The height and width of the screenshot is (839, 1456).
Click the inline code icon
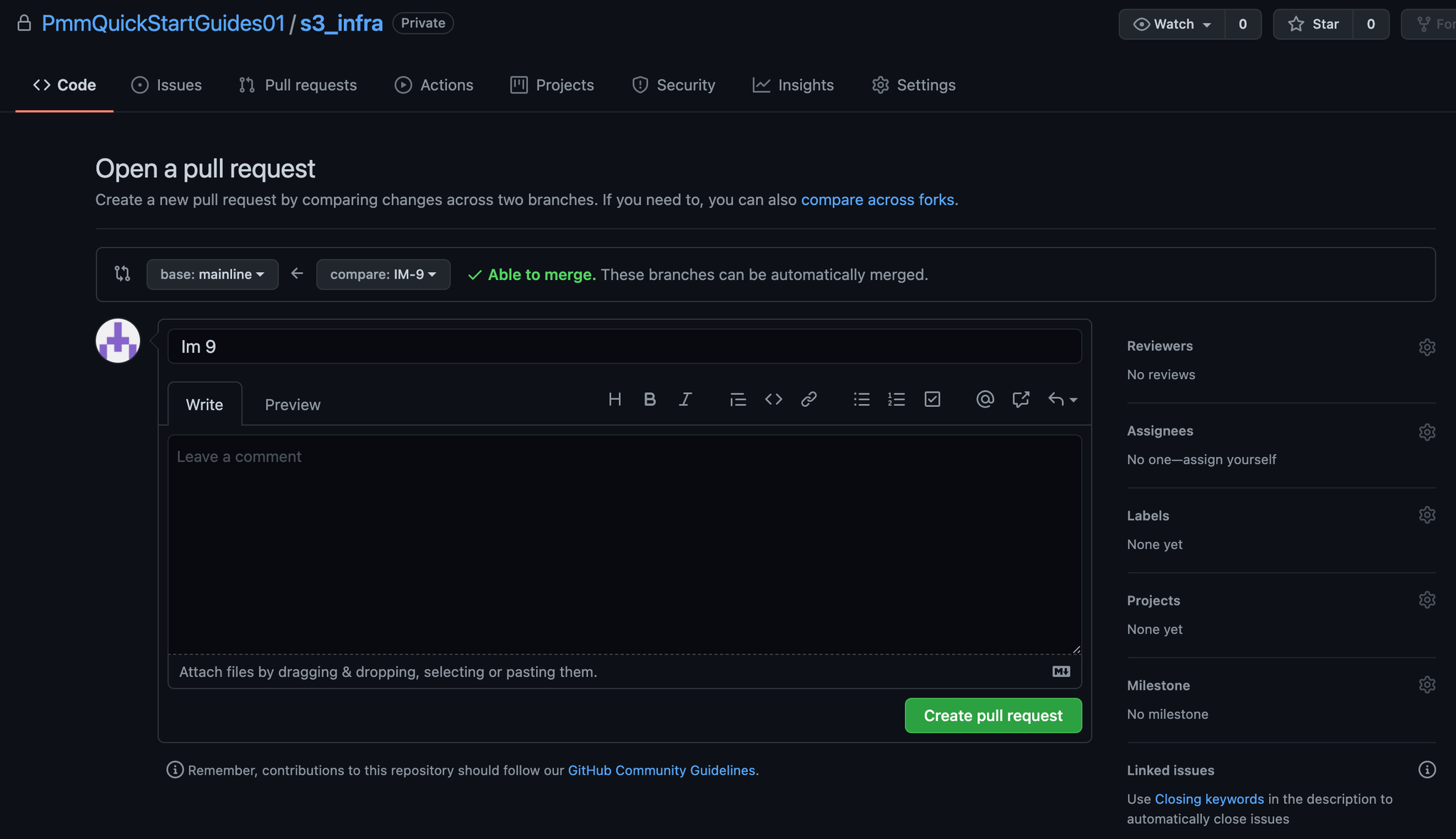773,400
